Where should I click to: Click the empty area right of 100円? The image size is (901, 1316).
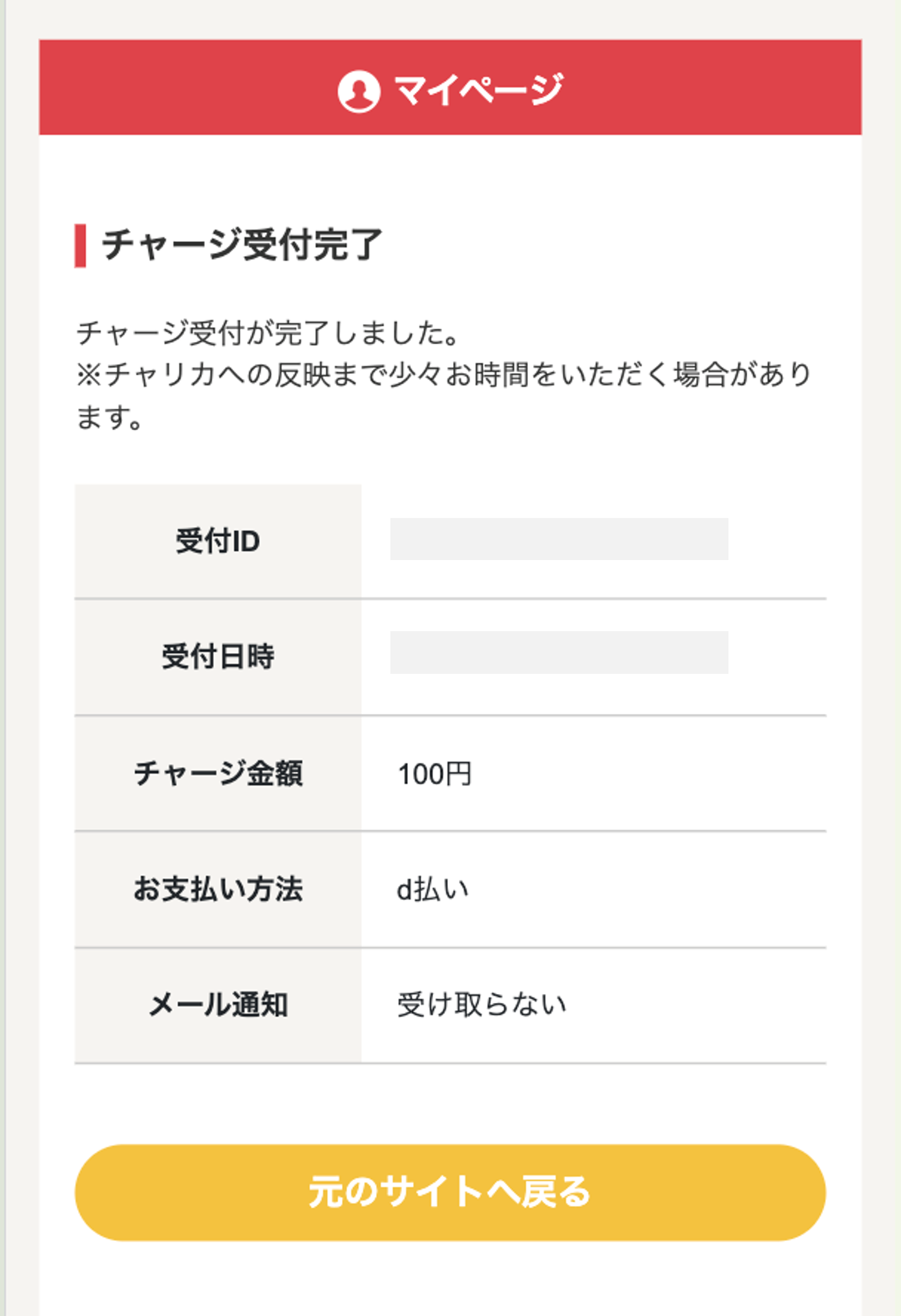click(x=646, y=774)
